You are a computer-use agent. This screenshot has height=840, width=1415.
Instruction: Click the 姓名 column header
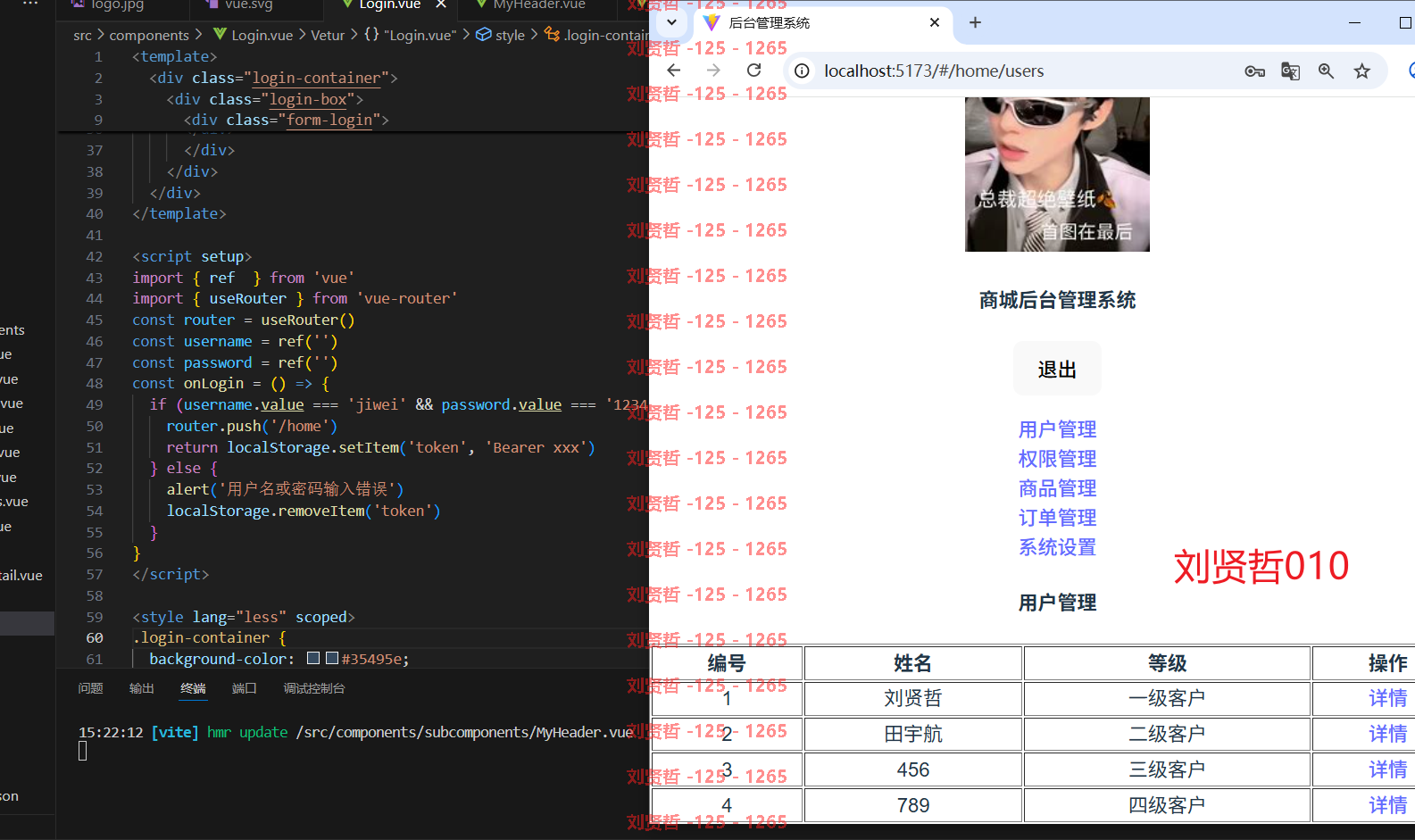coord(912,663)
